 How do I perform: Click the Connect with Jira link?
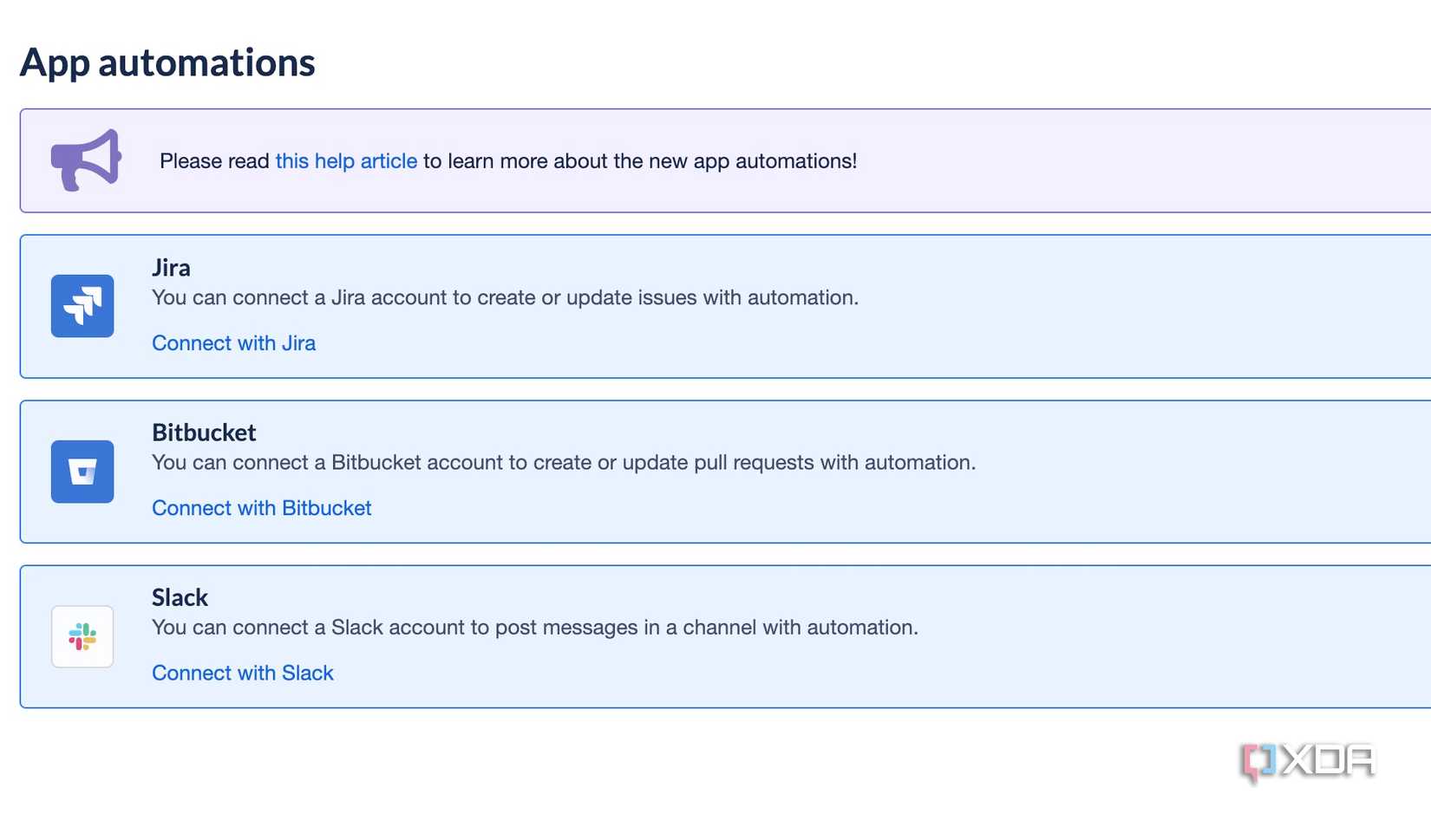click(233, 343)
